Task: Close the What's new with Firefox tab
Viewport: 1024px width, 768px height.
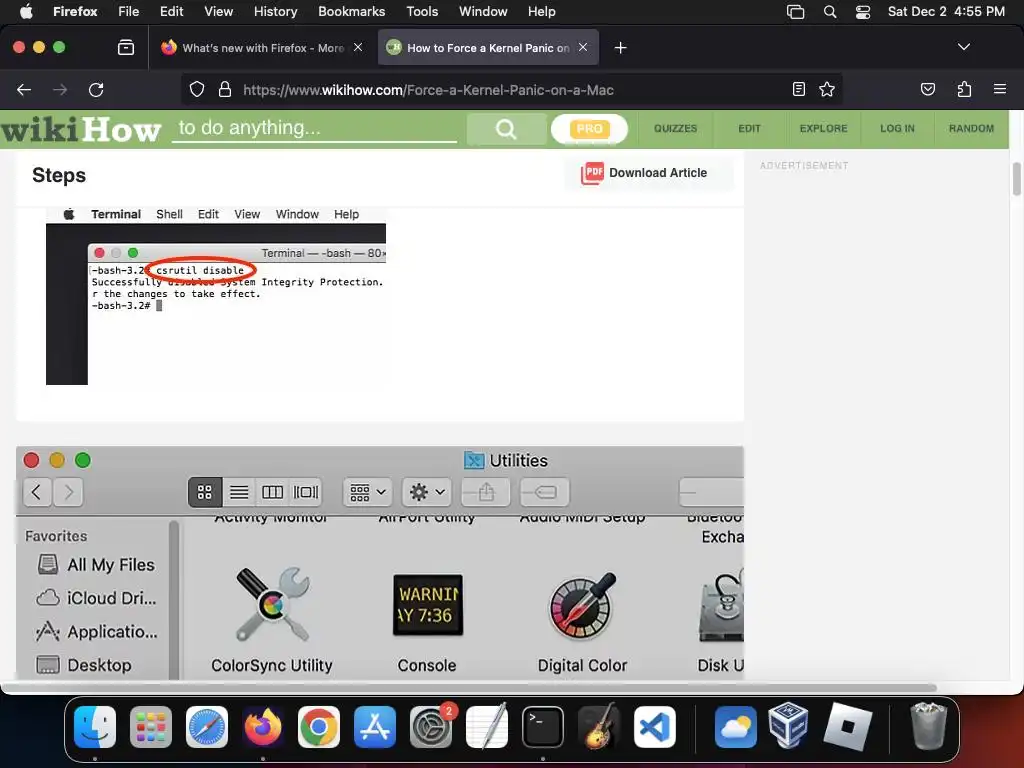Action: pos(358,47)
